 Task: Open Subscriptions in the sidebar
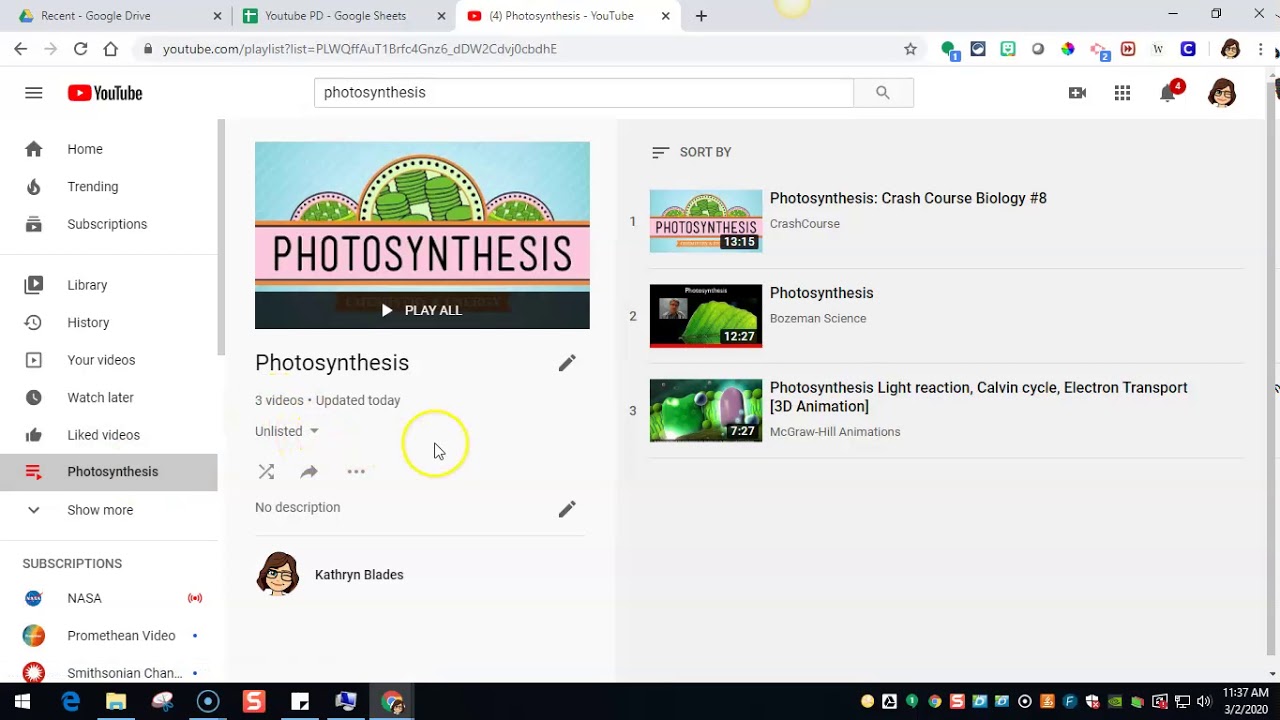point(109,224)
